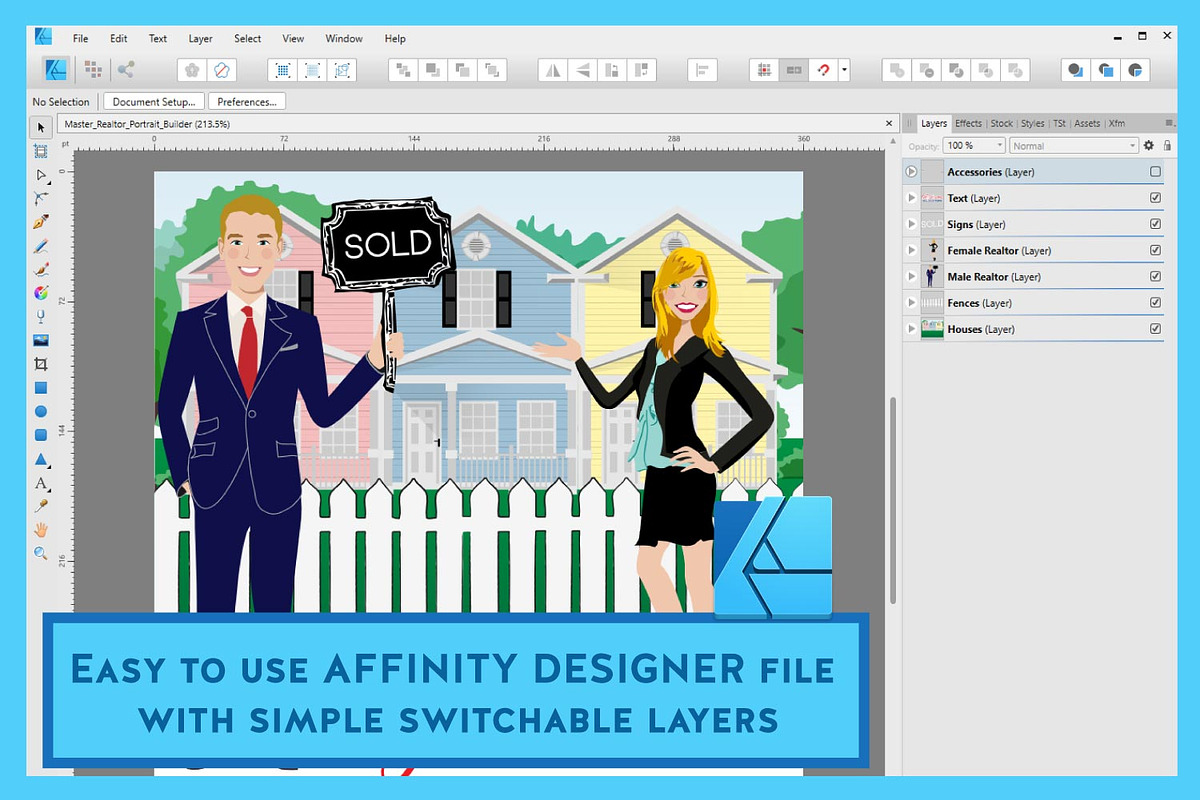Image resolution: width=1200 pixels, height=800 pixels.
Task: Select the Zoom magnifier tool
Action: (41, 552)
